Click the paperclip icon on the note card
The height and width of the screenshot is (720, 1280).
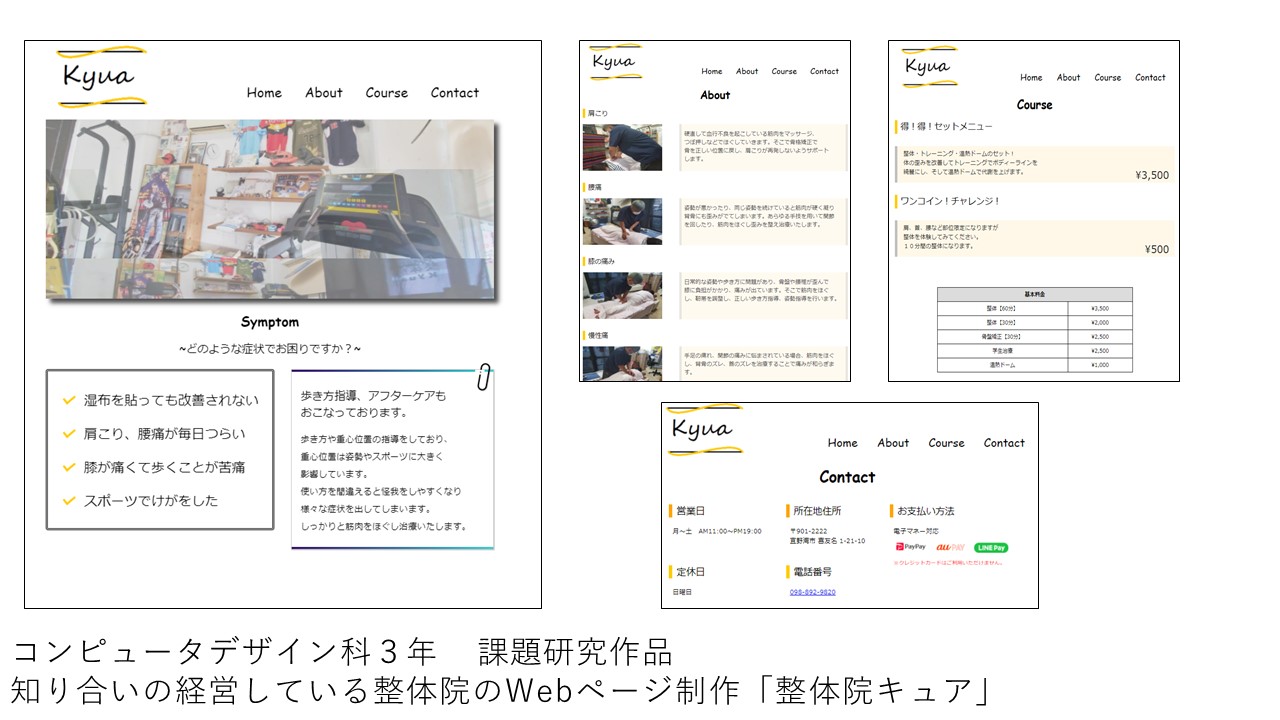pyautogui.click(x=483, y=377)
